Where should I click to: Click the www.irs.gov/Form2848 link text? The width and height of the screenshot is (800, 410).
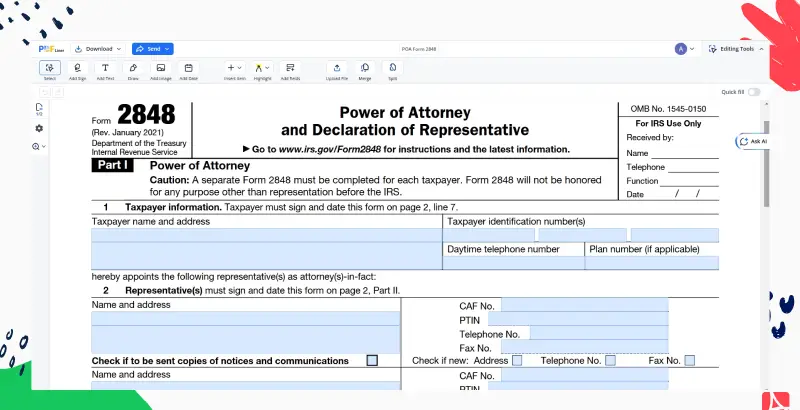click(x=330, y=149)
